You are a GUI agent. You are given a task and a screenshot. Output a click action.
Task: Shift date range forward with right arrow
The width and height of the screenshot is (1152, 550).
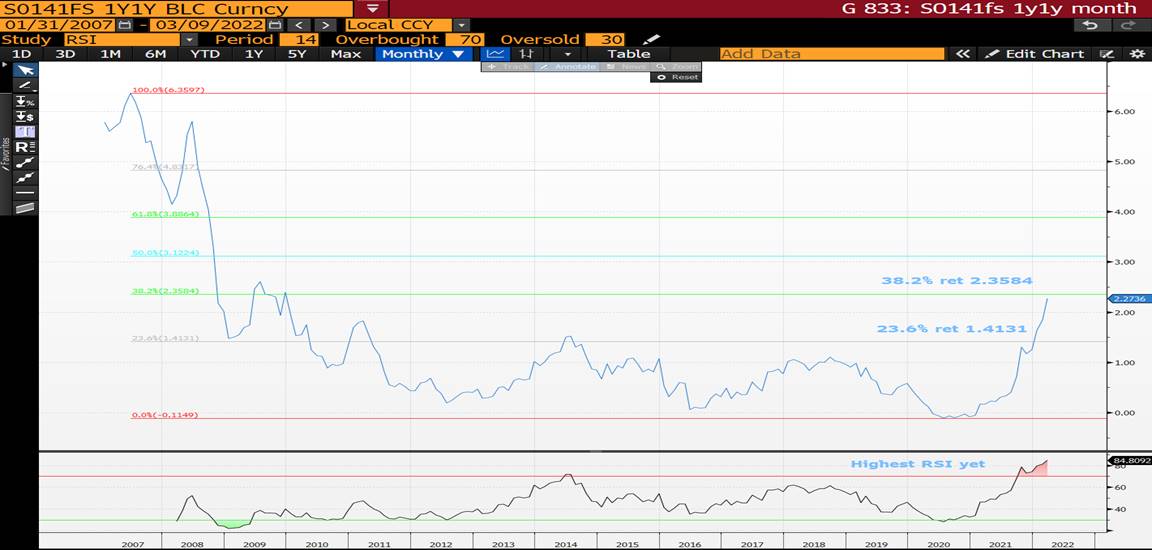click(324, 25)
